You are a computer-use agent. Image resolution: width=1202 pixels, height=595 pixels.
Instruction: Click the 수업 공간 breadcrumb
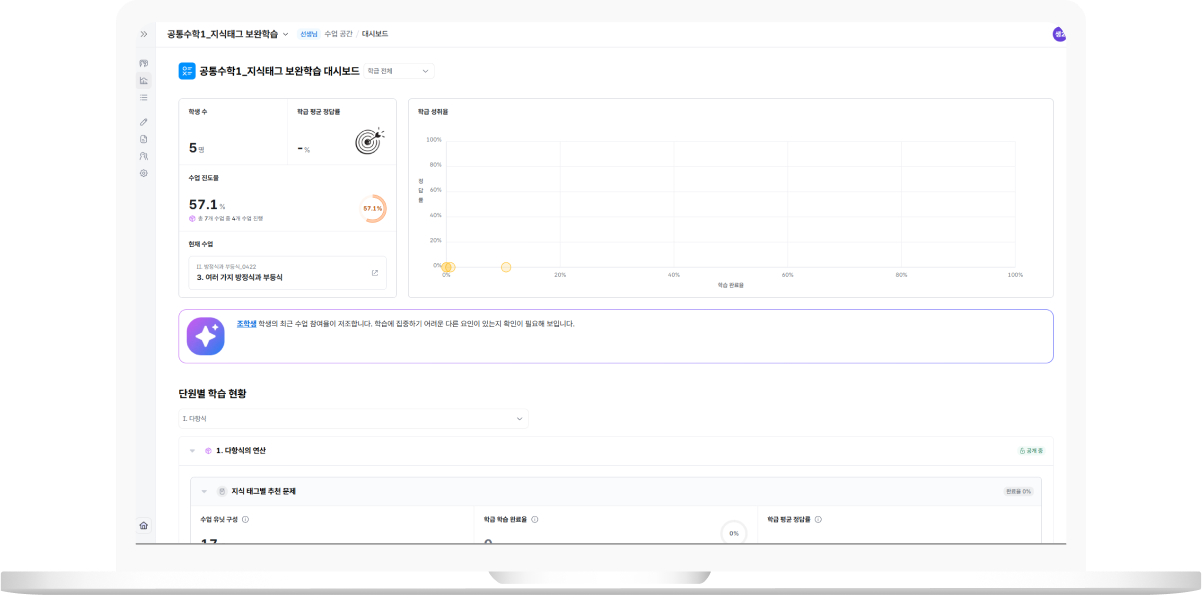[338, 34]
